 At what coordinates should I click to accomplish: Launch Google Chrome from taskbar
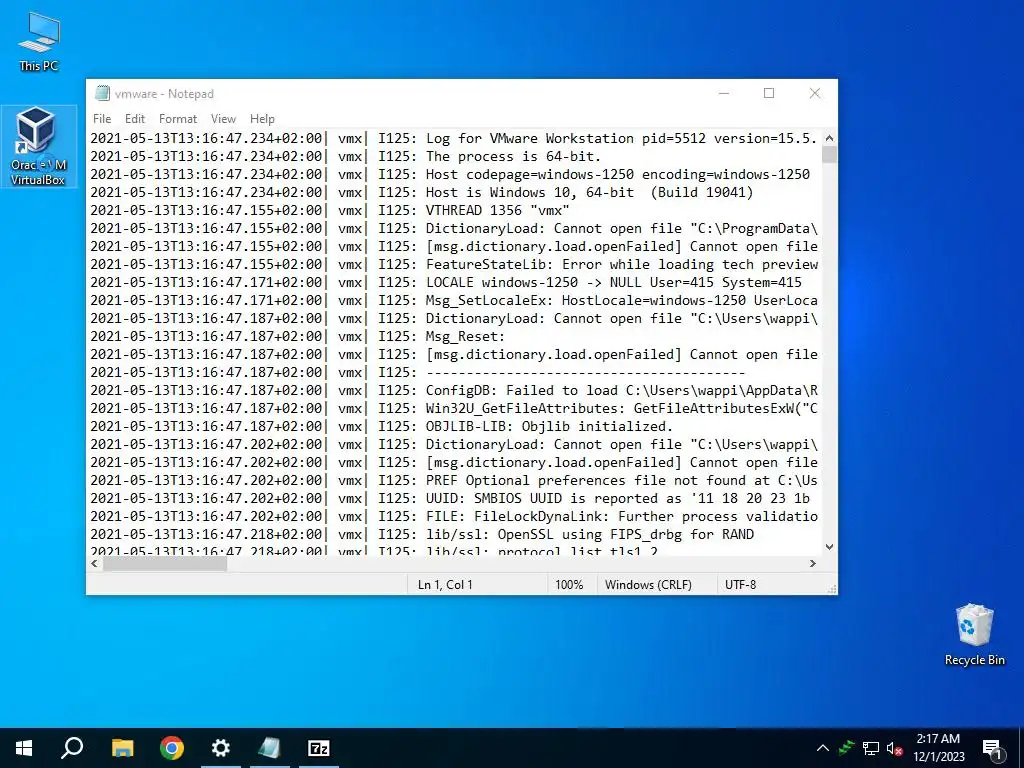coord(172,748)
